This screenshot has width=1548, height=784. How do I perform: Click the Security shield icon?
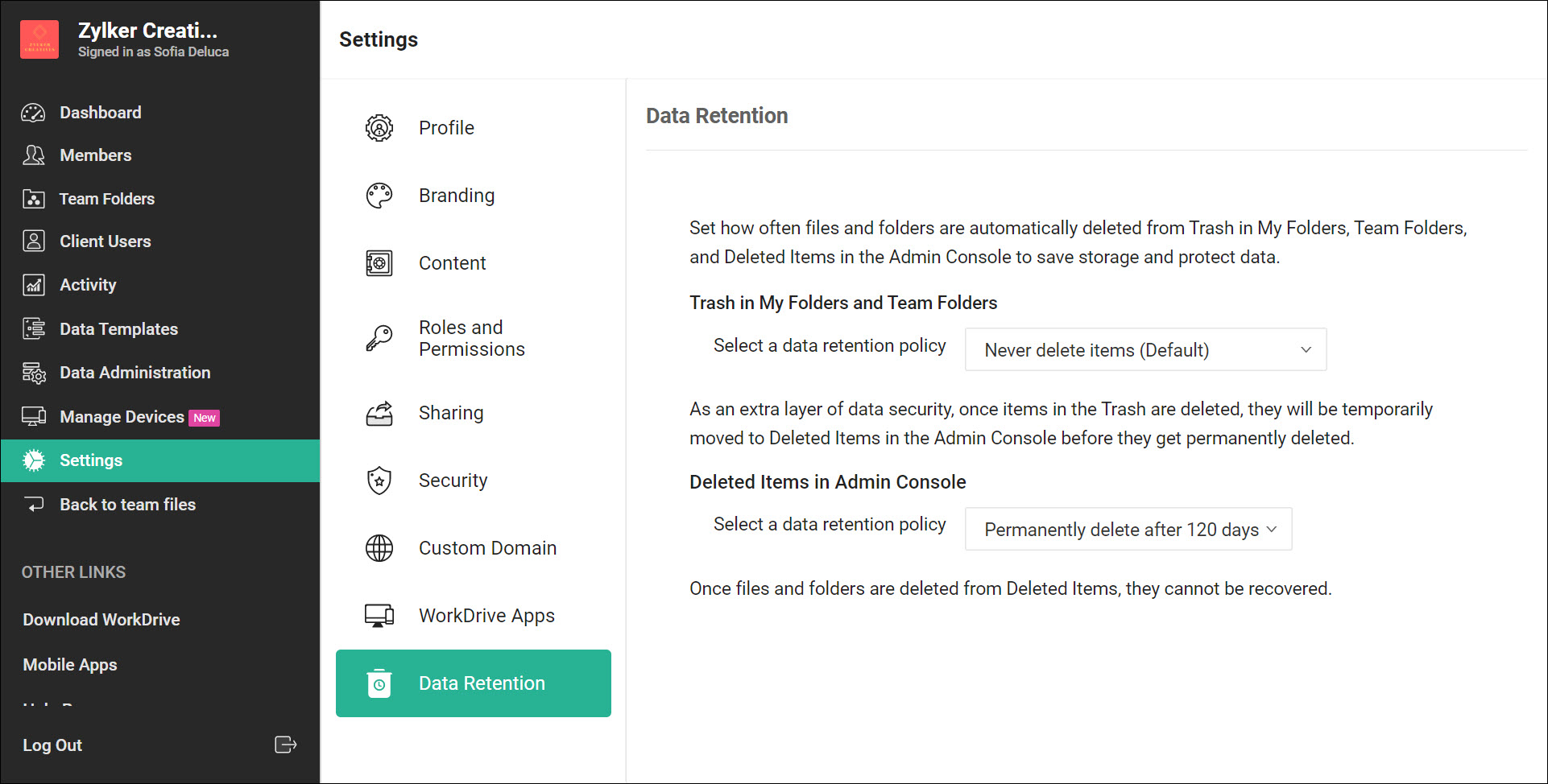[x=379, y=481]
